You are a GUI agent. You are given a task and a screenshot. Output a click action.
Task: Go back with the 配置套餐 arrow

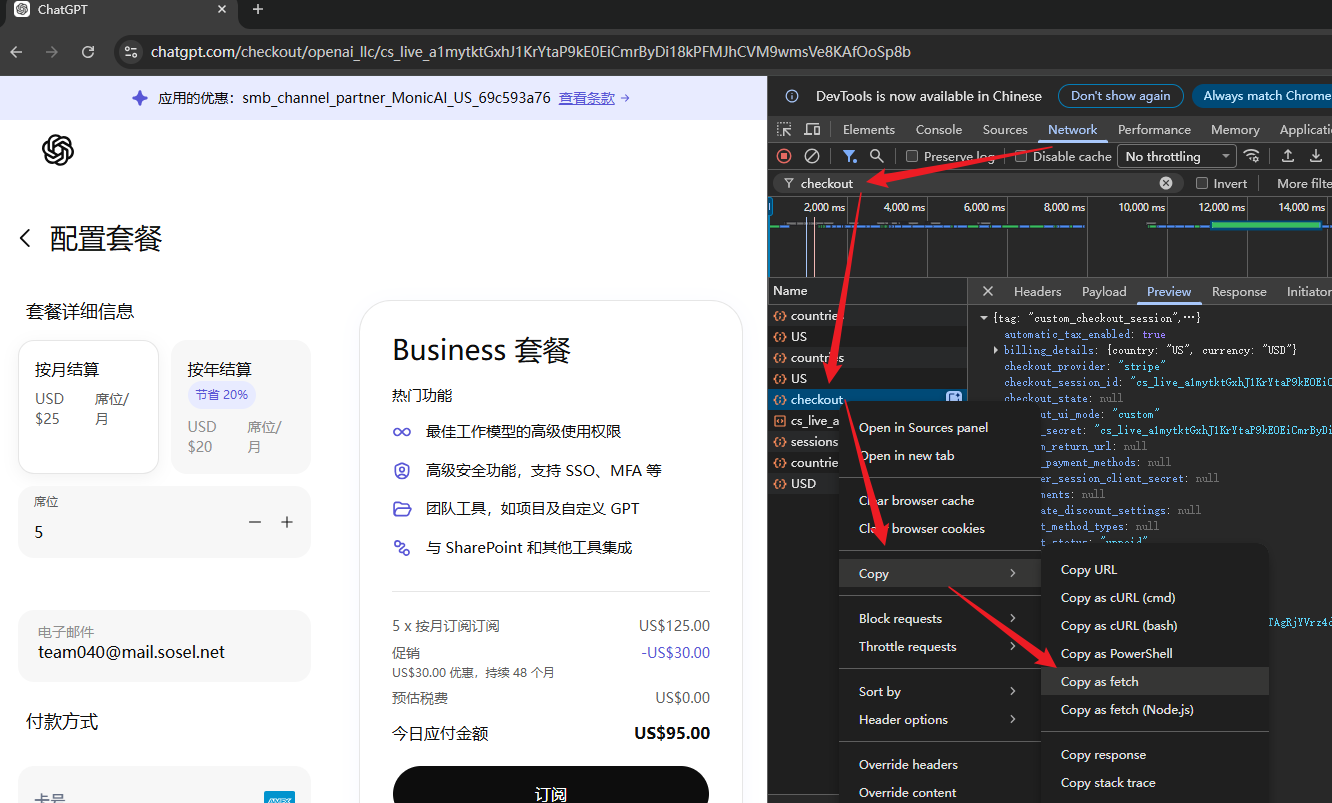pyautogui.click(x=26, y=239)
